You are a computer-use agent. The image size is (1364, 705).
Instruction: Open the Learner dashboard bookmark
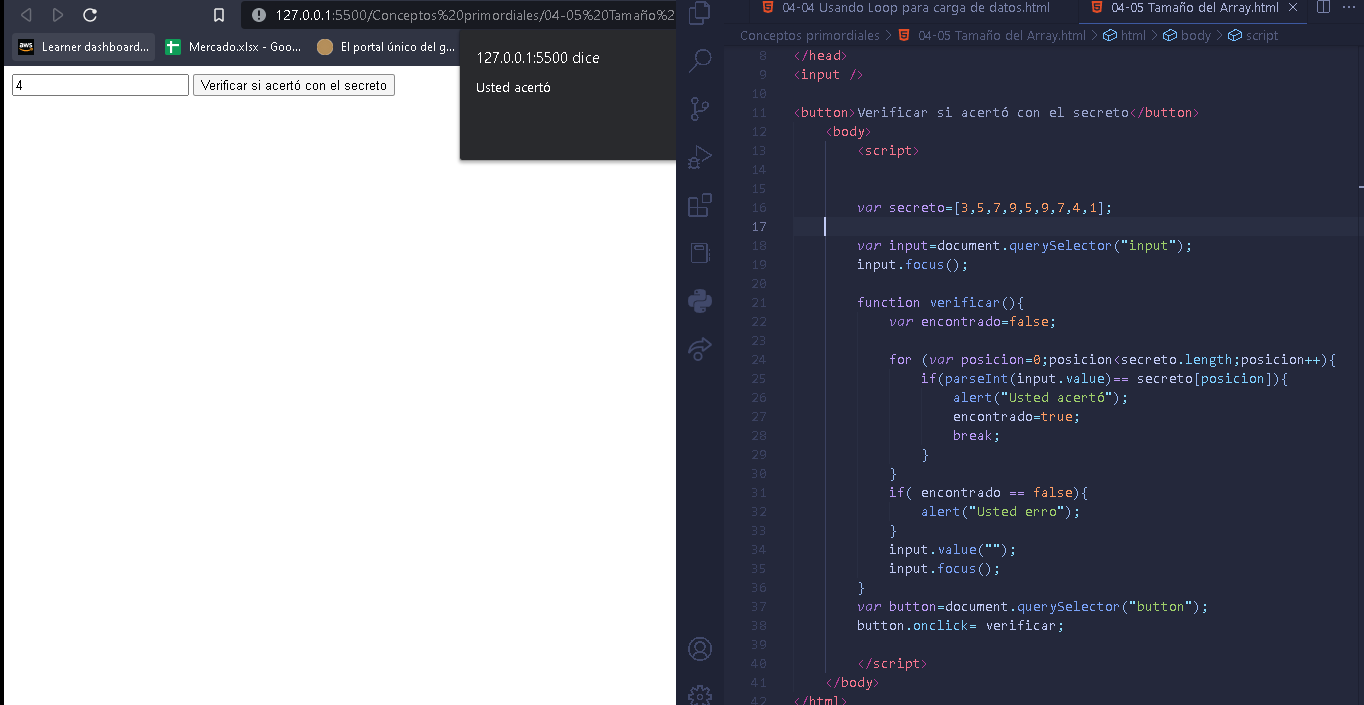pyautogui.click(x=84, y=47)
